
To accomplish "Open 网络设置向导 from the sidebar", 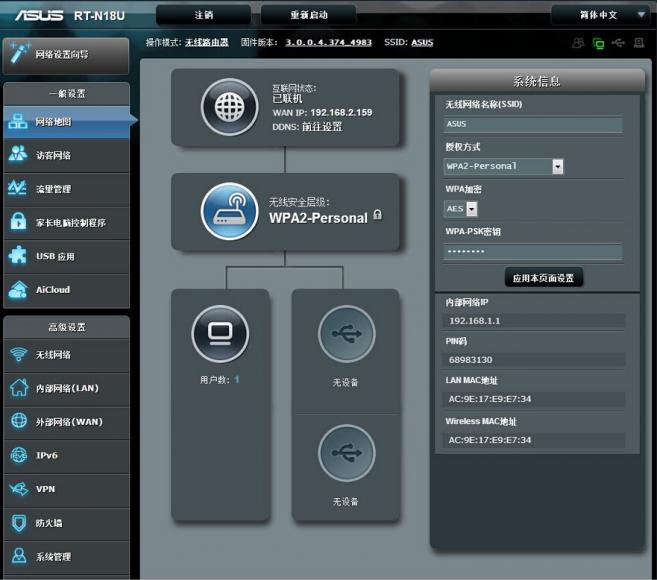I will point(66,56).
